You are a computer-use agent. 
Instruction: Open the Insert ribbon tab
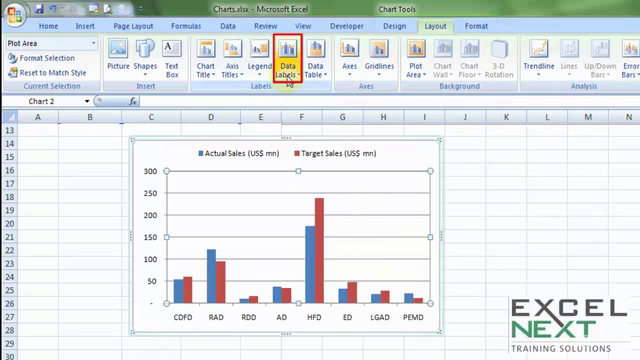pyautogui.click(x=85, y=26)
